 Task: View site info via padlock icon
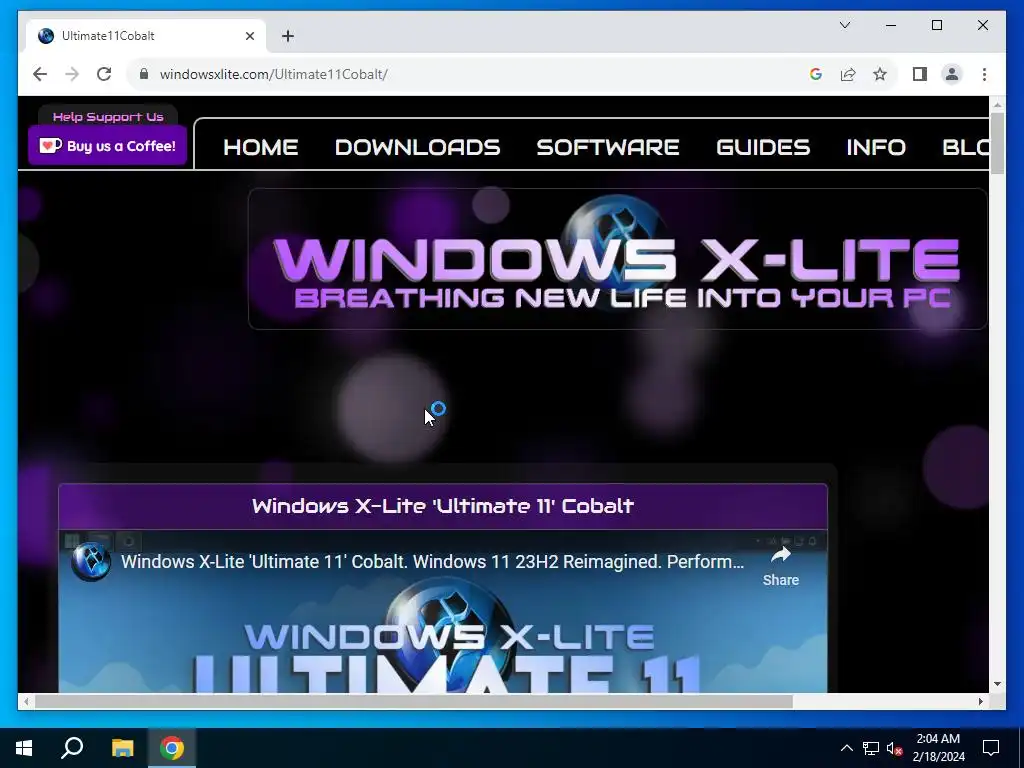pyautogui.click(x=144, y=74)
